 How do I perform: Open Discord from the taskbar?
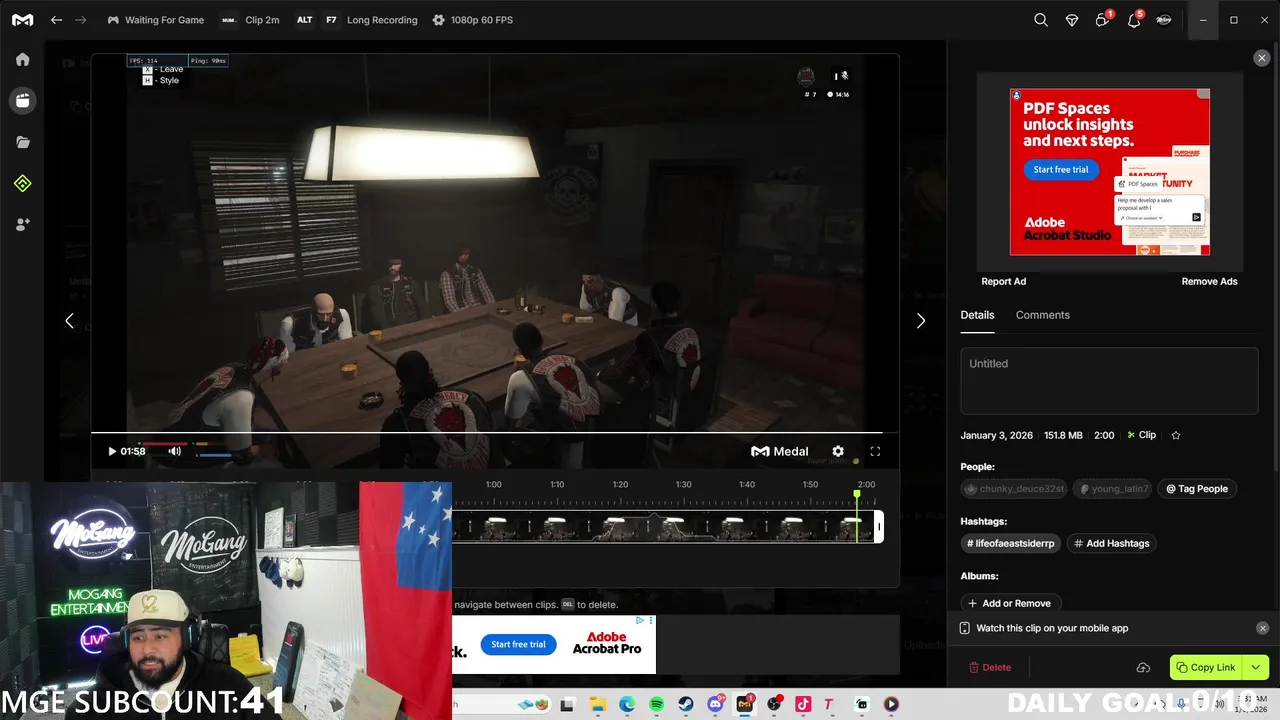tap(715, 705)
